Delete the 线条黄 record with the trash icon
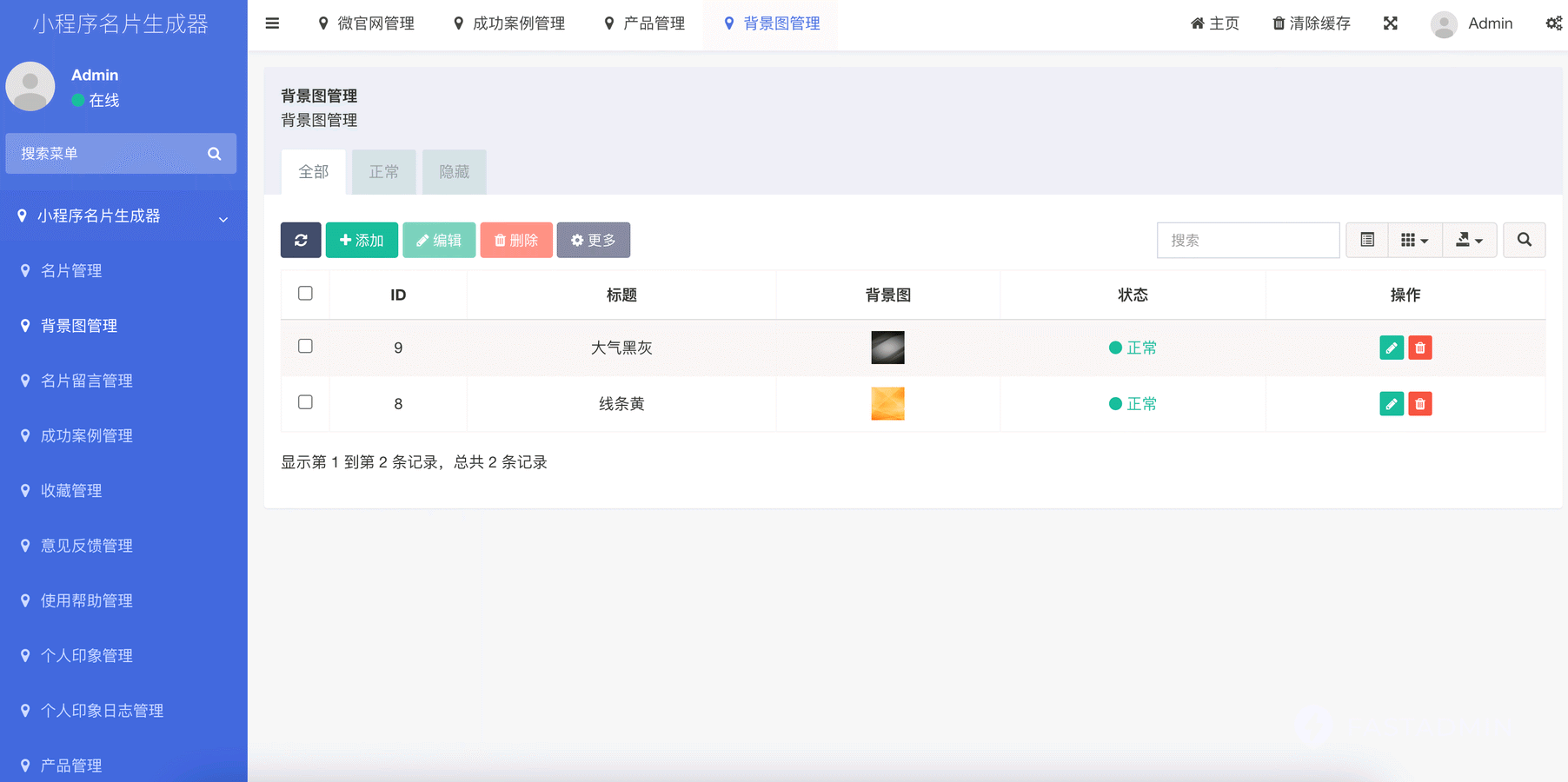The height and width of the screenshot is (782, 1568). [1420, 403]
